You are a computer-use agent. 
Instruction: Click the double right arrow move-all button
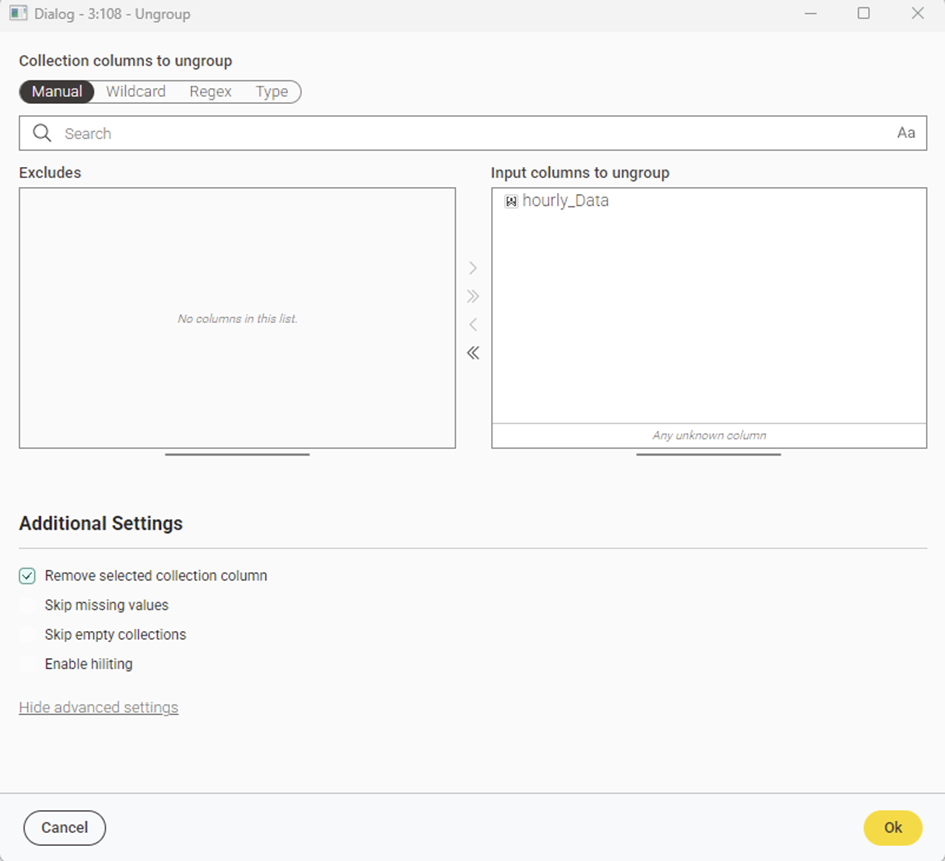473,296
